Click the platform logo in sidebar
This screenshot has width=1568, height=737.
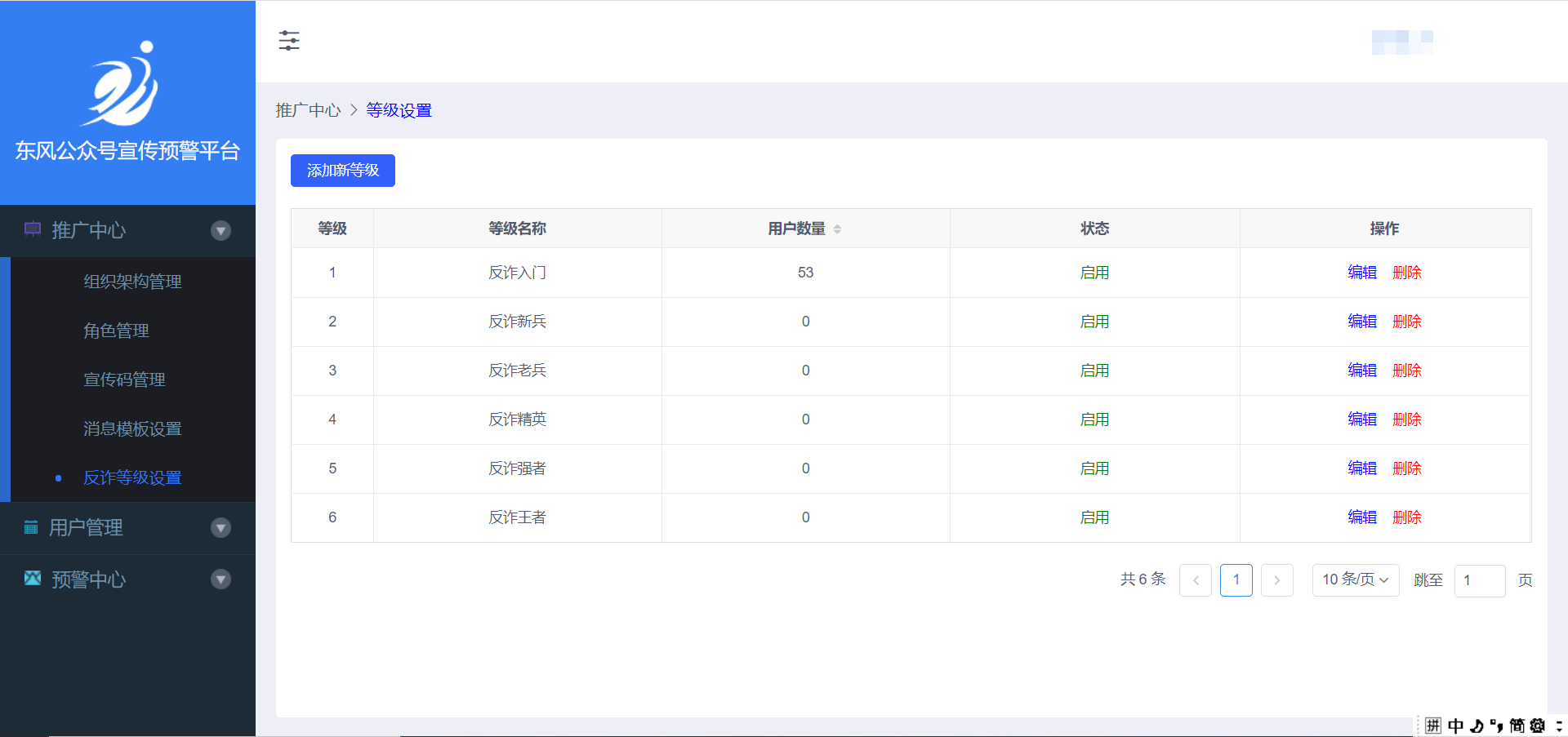pyautogui.click(x=122, y=84)
